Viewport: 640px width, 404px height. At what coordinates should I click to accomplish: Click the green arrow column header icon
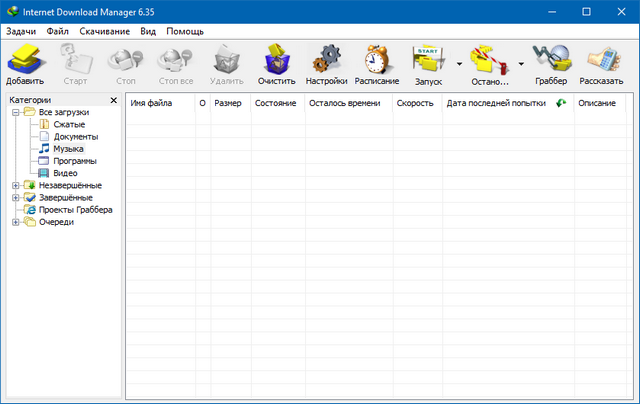pos(561,103)
